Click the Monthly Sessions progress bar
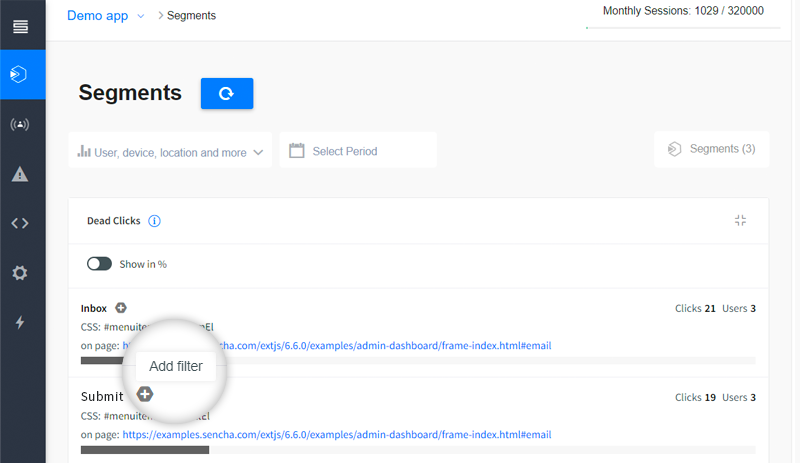 [683, 28]
